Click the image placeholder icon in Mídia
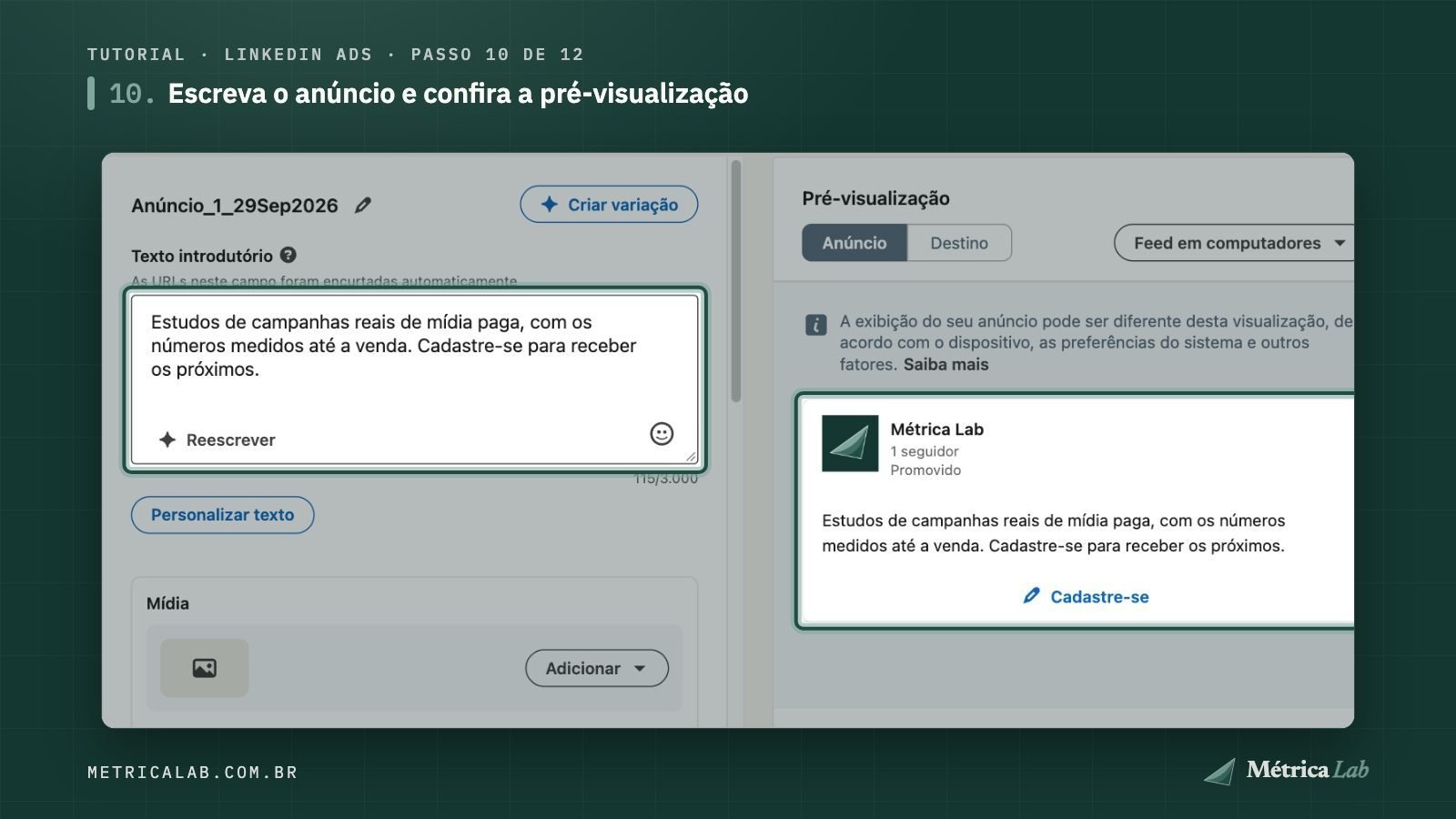1456x819 pixels. [205, 668]
